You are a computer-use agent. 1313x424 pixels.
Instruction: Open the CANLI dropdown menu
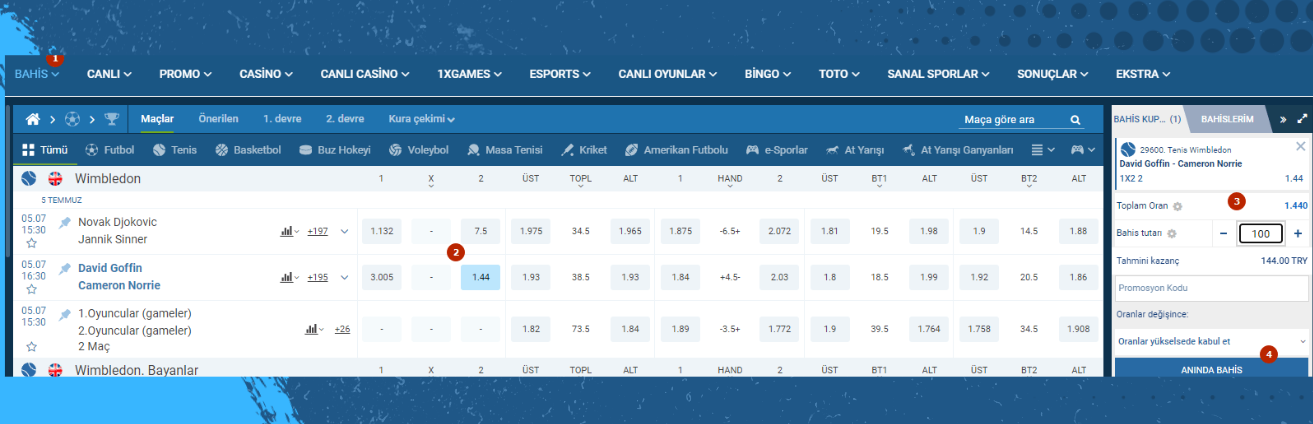[x=108, y=74]
